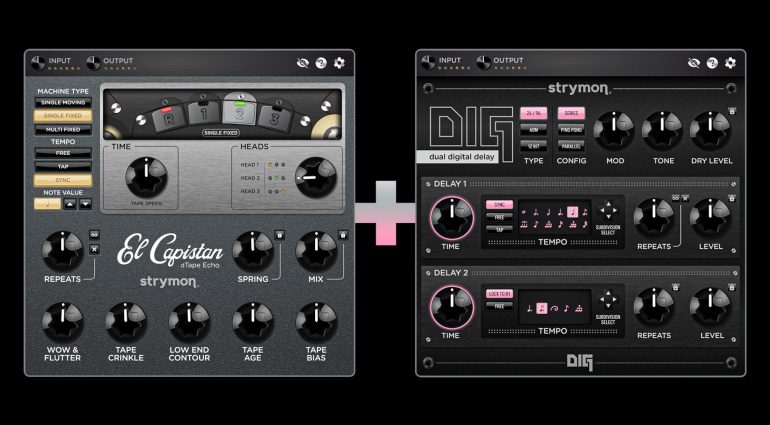770x425 pixels.
Task: Click El Capistan OUTPUT level knob
Action: tap(93, 63)
